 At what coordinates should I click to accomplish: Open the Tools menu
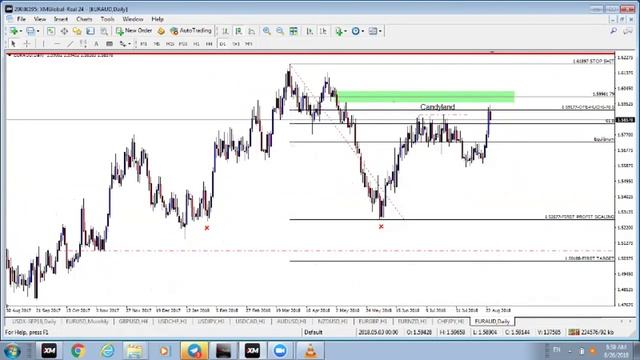108,19
